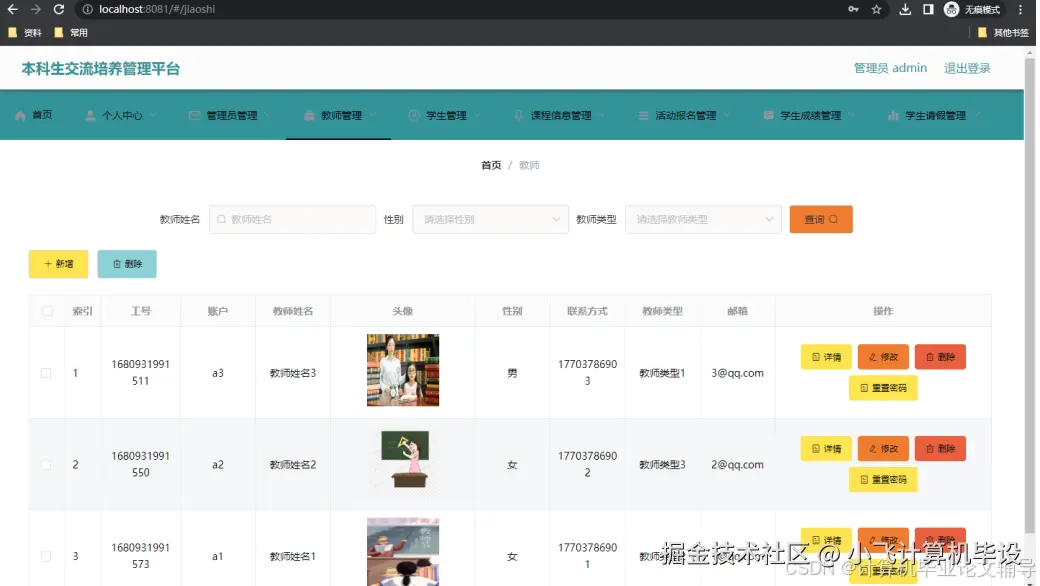Open 详情 for teacher 教师姓名3
The width and height of the screenshot is (1040, 586).
(x=824, y=356)
